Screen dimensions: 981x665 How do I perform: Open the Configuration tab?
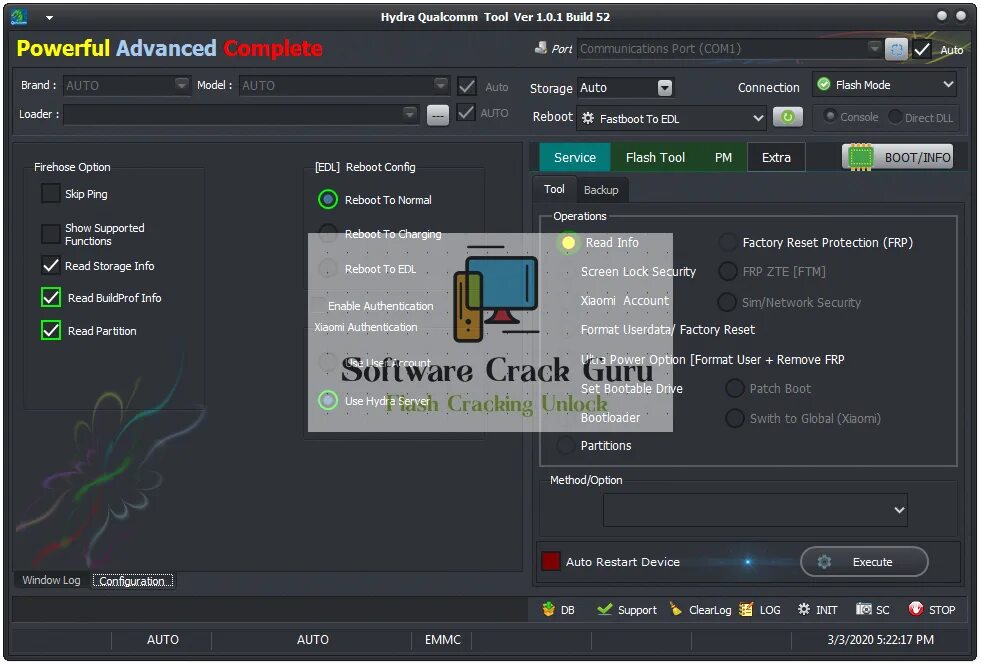132,581
